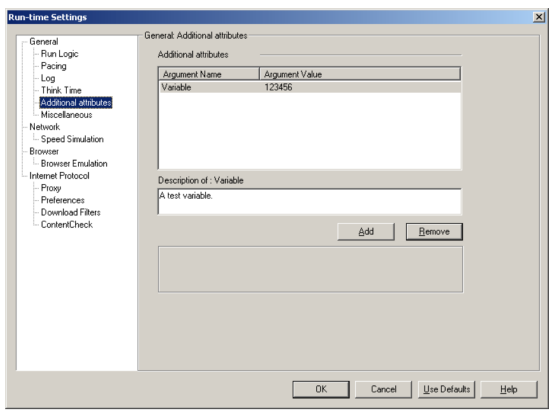Select the Variable row in the table
The width and height of the screenshot is (554, 416).
tap(310, 87)
